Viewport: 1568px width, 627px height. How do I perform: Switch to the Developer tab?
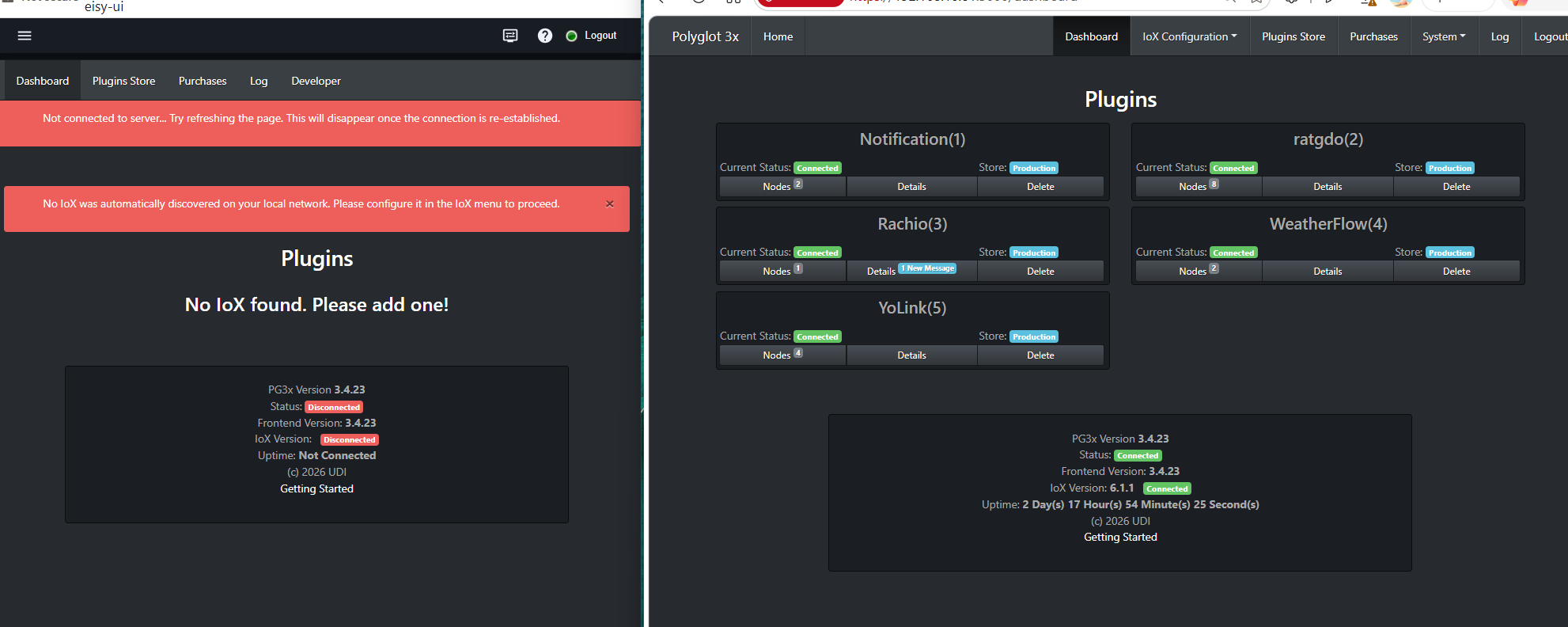[x=316, y=81]
